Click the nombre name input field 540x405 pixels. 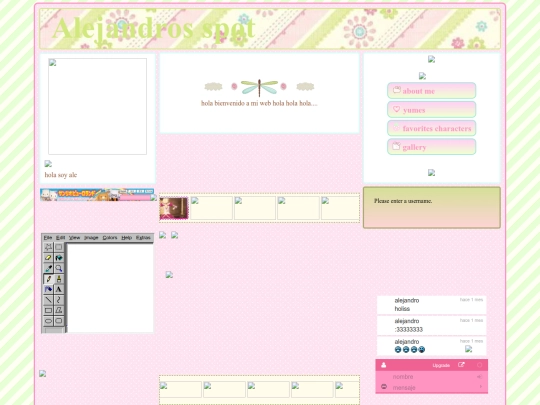coord(433,377)
